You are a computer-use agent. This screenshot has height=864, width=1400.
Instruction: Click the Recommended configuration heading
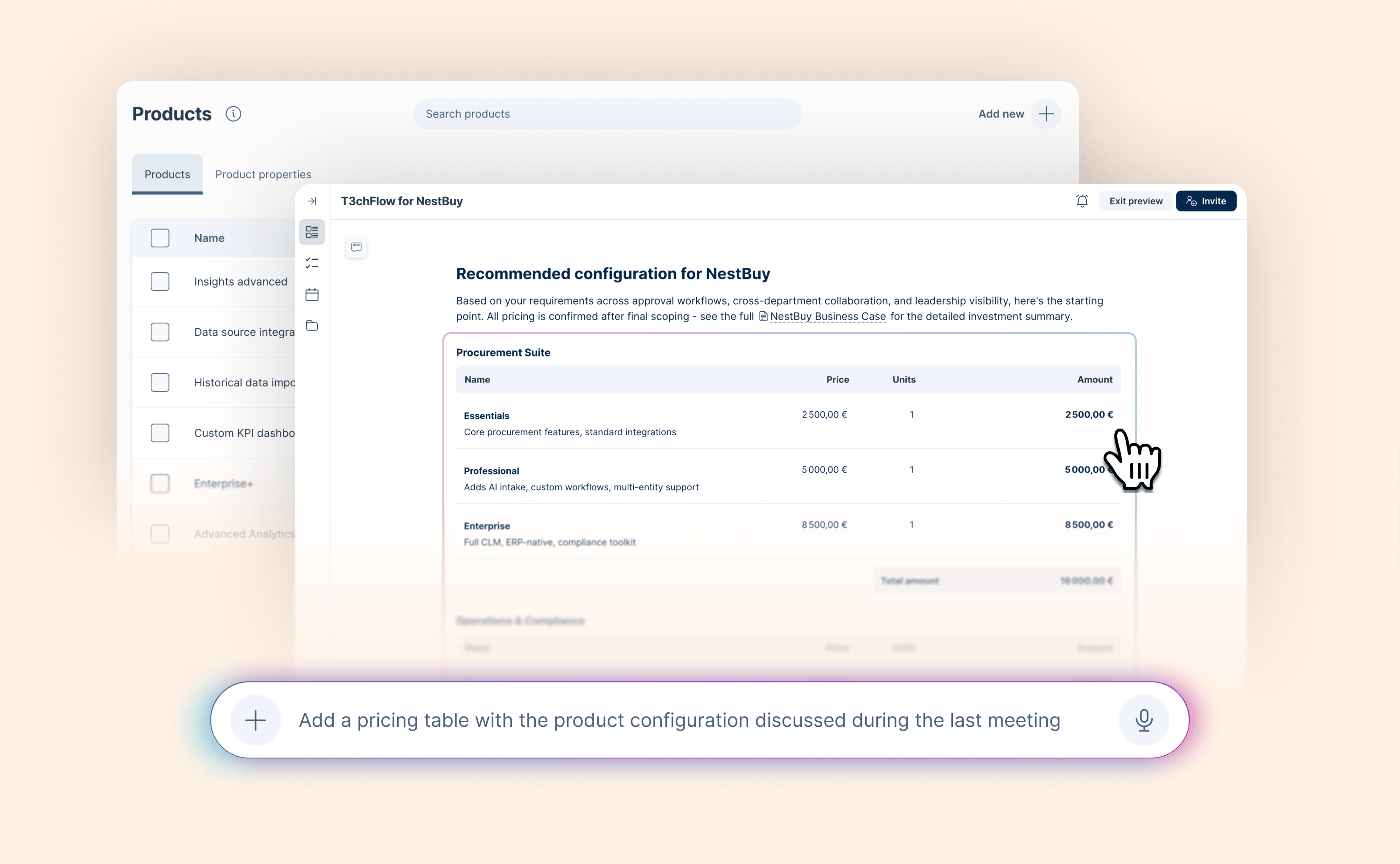[613, 274]
